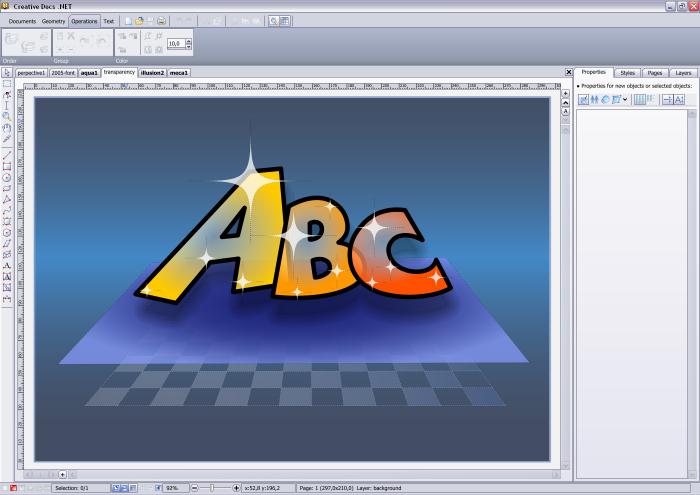Screen dimensions: 700x495
Task: Select the arrow selection tool beside document tabs
Action: (7, 72)
